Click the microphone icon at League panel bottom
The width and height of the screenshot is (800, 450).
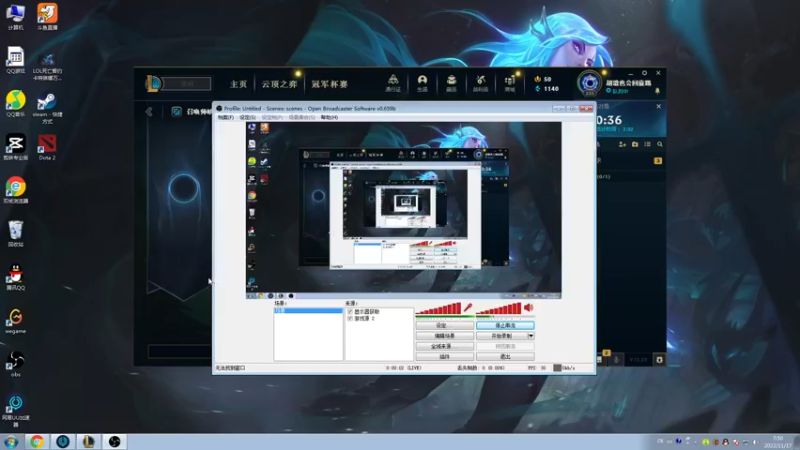(x=616, y=360)
